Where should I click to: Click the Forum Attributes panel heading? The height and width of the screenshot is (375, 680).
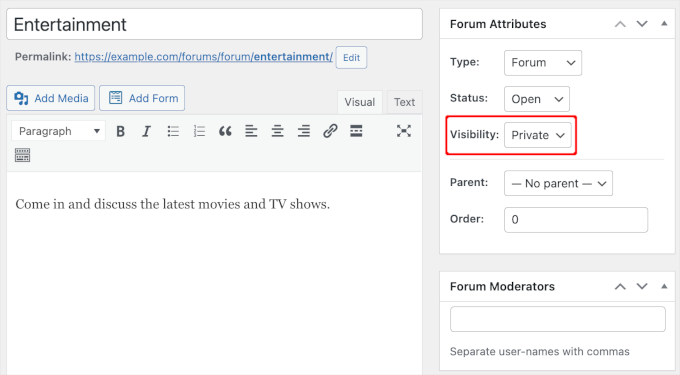(498, 24)
